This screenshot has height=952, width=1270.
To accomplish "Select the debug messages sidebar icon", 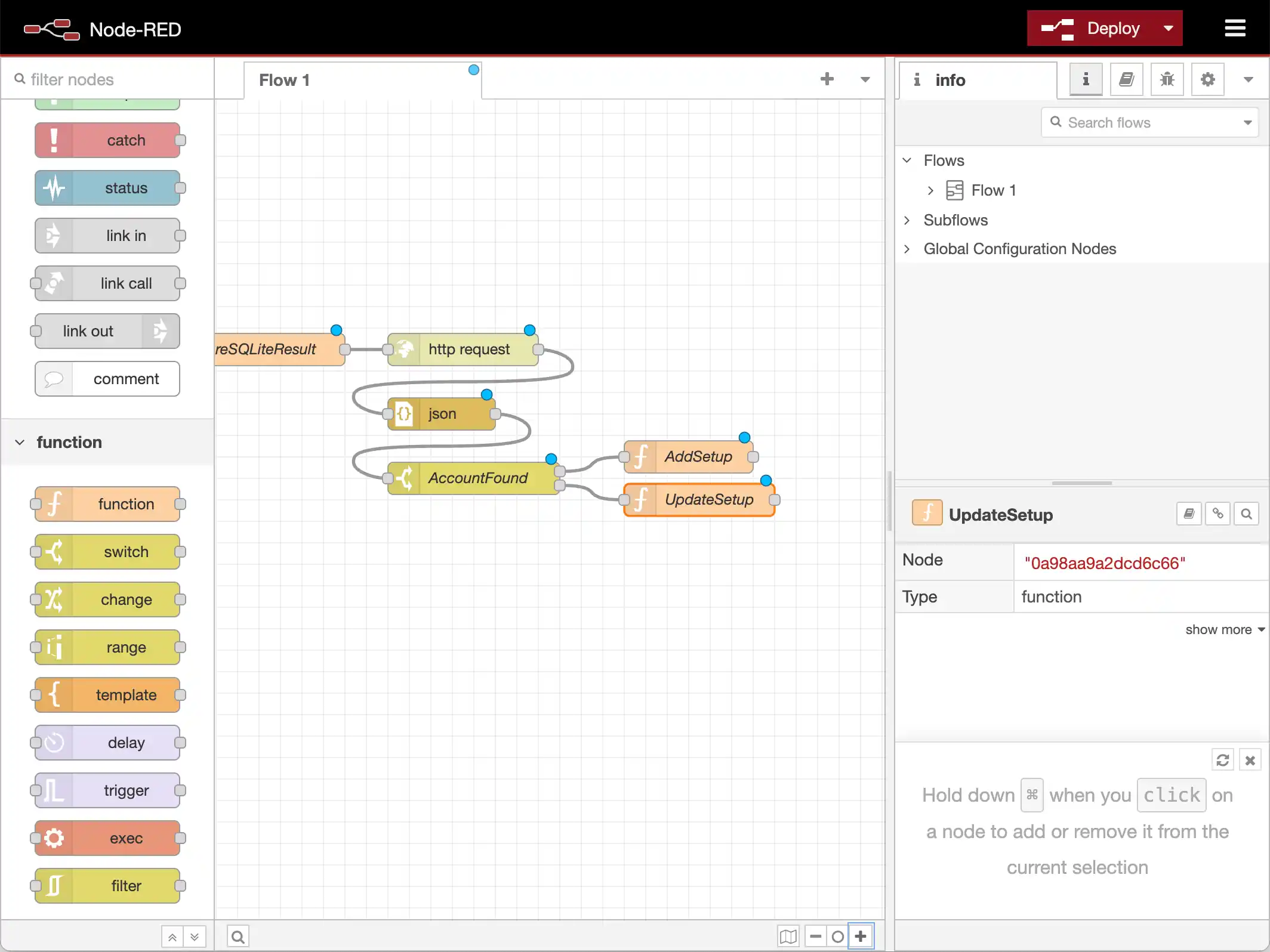I will (1167, 79).
